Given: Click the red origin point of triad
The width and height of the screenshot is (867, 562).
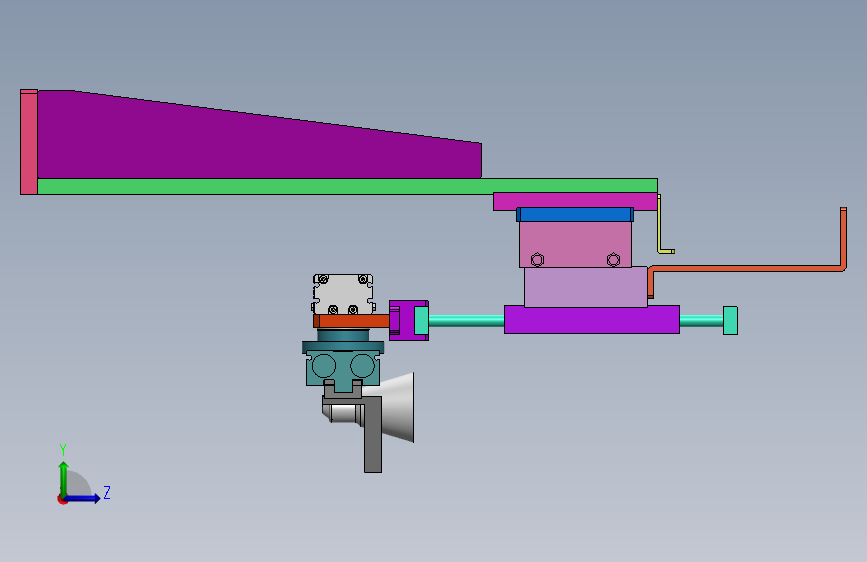Looking at the screenshot, I should click(62, 499).
